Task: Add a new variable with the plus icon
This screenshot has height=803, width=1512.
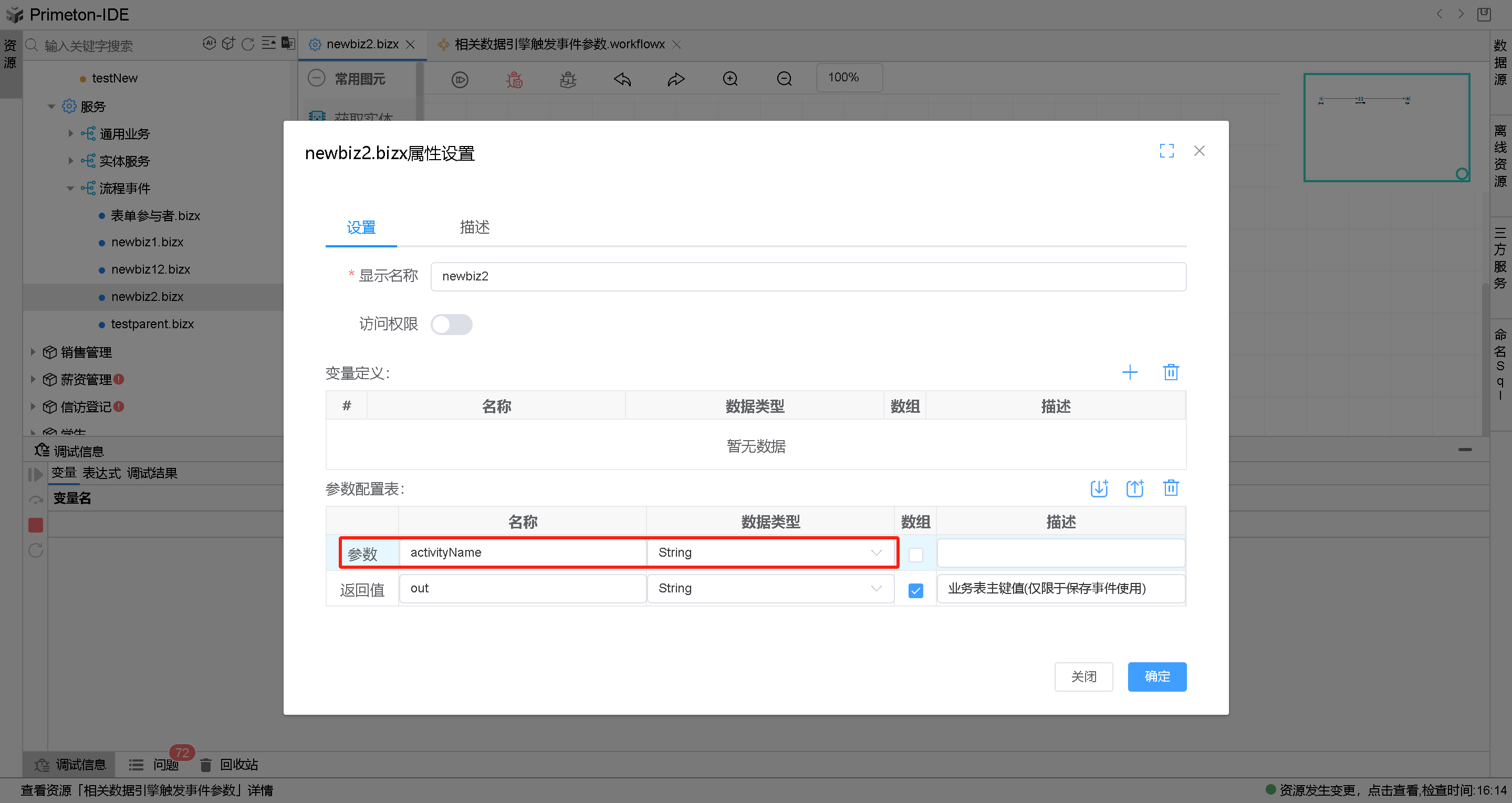Action: pos(1131,371)
